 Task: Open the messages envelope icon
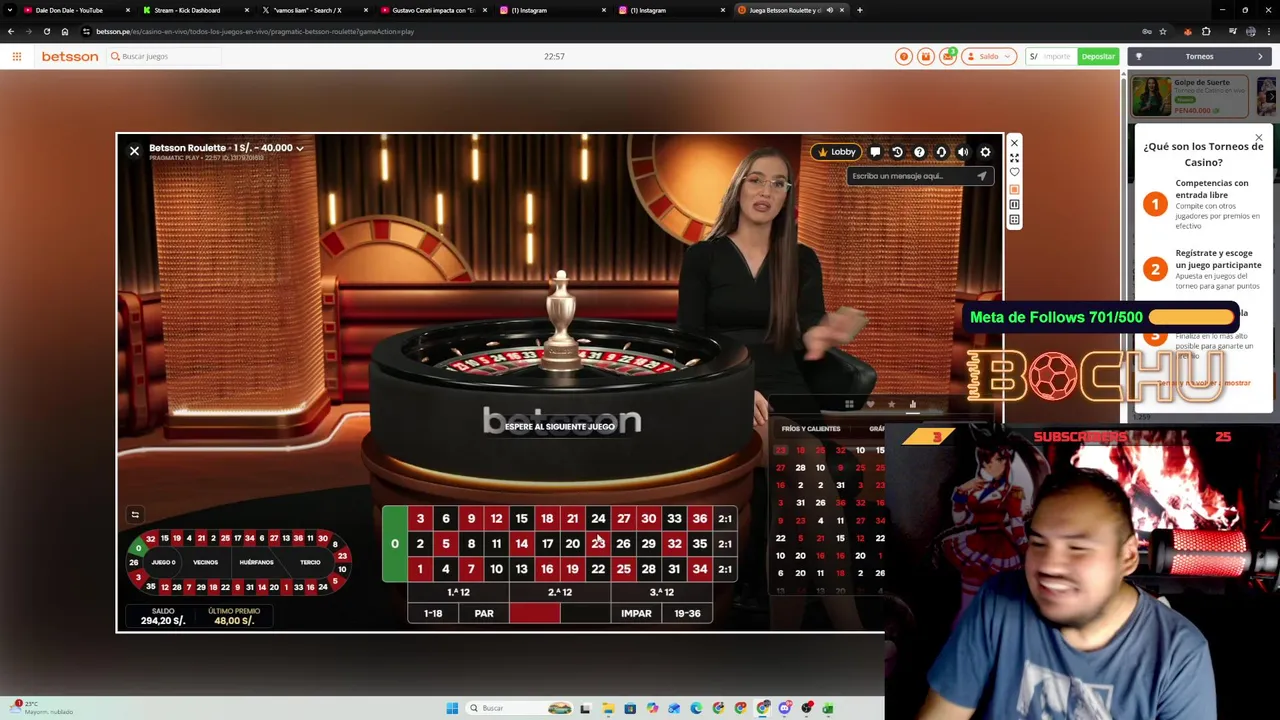(948, 56)
